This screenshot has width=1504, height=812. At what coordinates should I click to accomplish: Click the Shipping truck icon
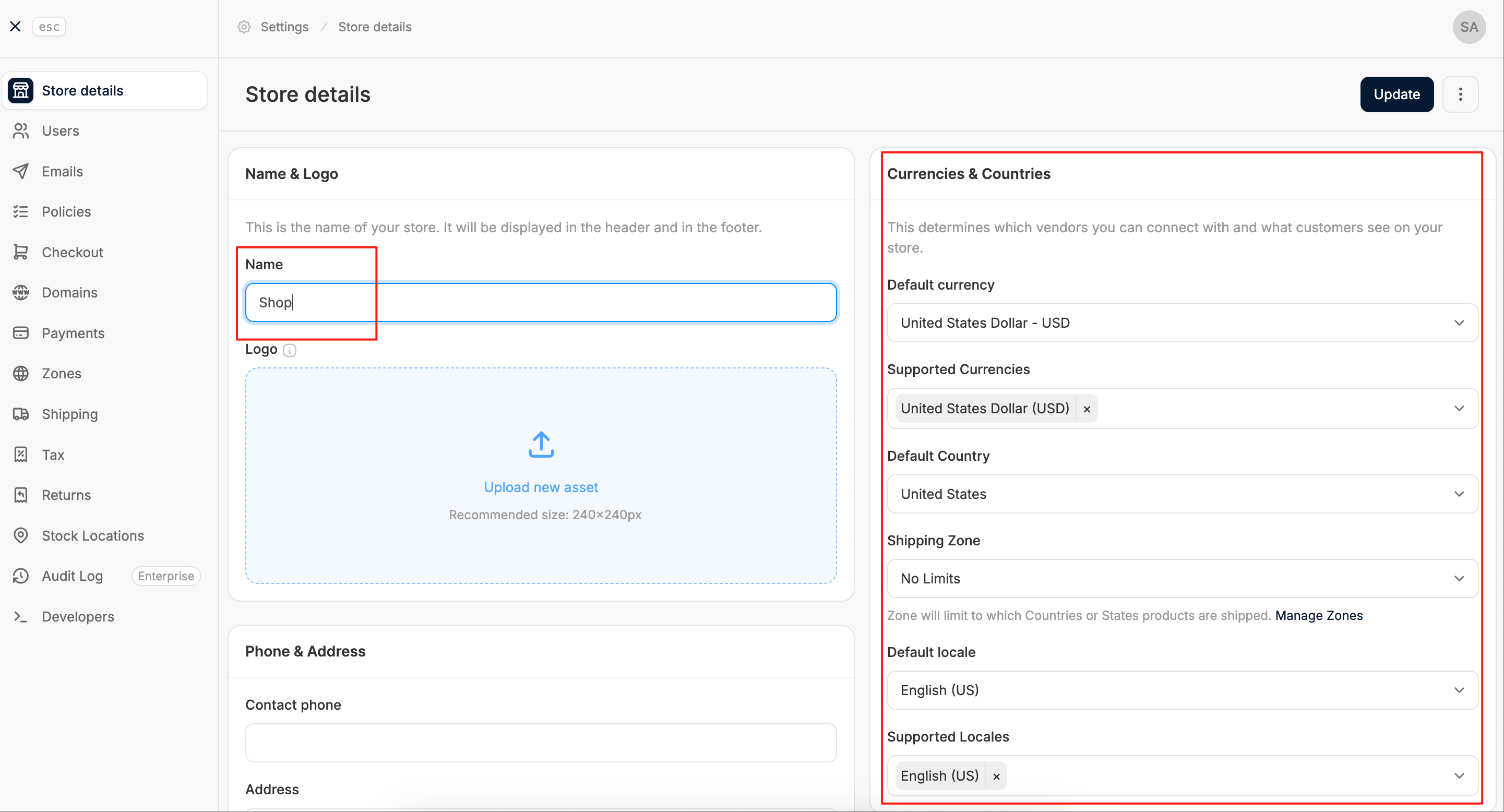21,414
